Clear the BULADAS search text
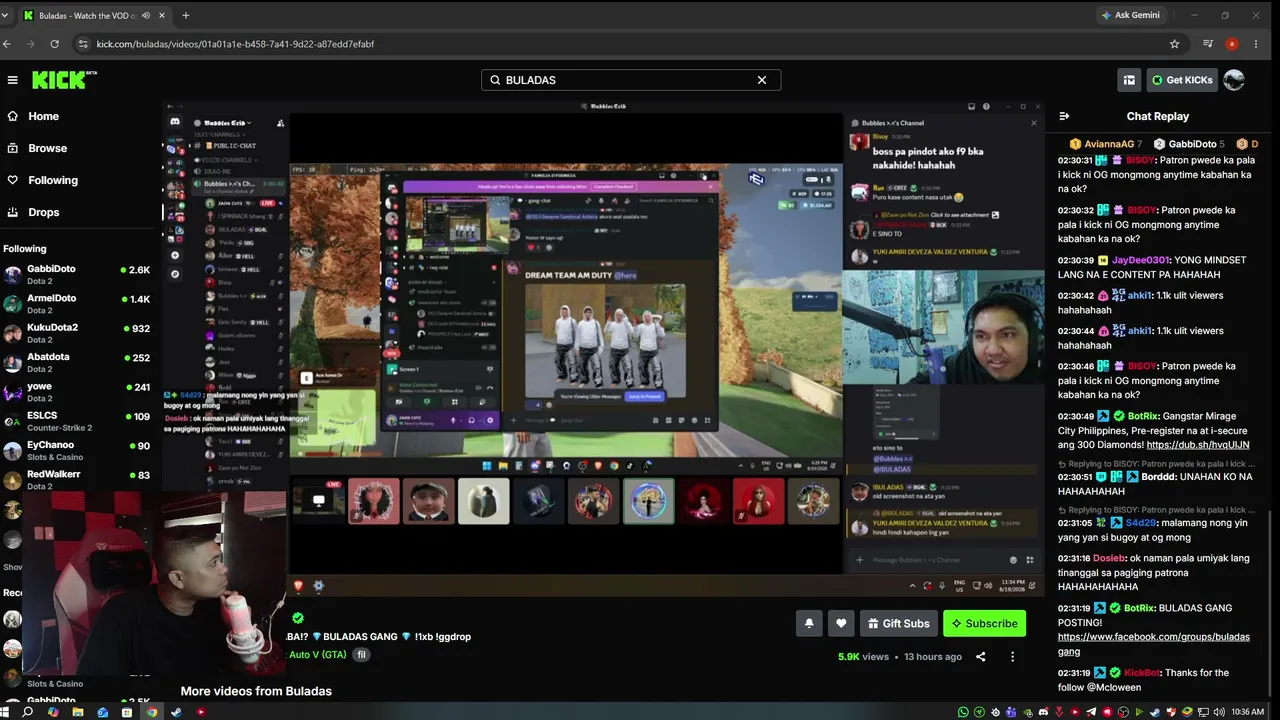The image size is (1280, 720). (762, 80)
